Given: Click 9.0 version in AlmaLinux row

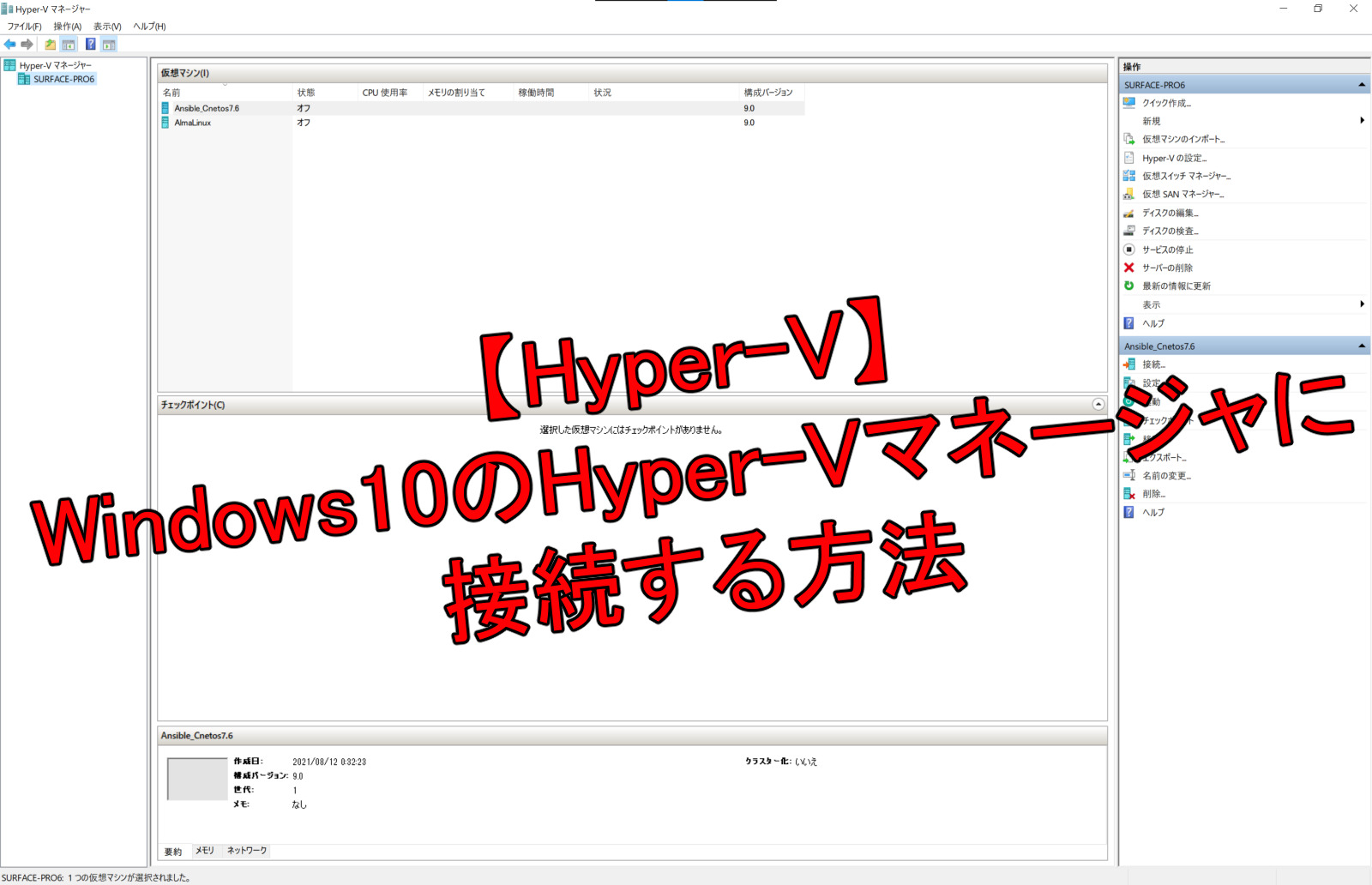Looking at the screenshot, I should point(749,123).
